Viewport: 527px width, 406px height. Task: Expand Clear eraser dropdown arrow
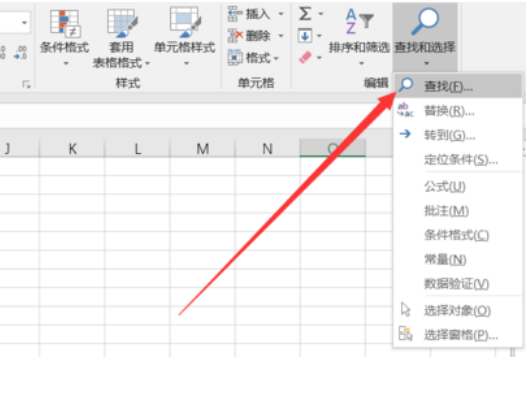coord(319,58)
